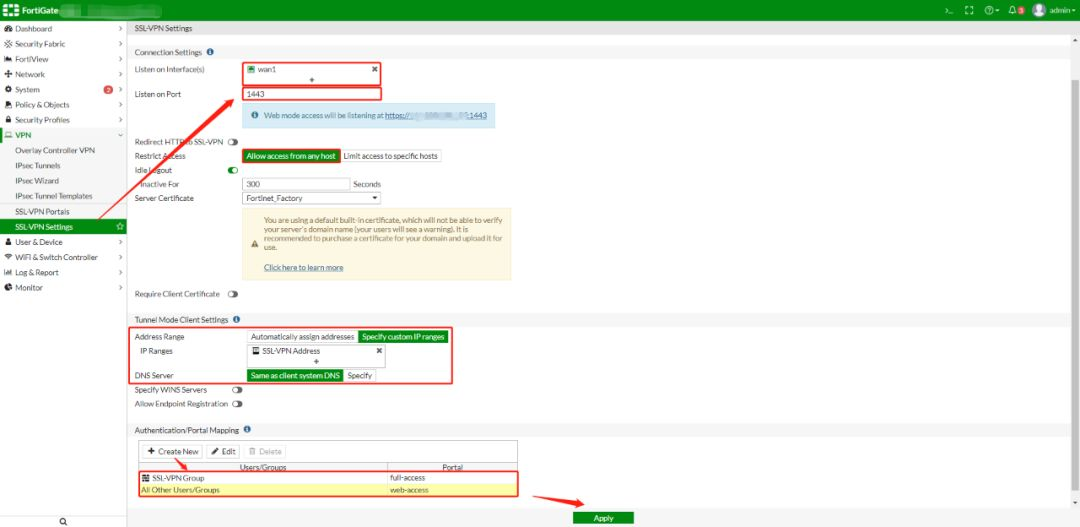Screen dimensions: 1080x527
Task: Open the help question-mark menu
Action: point(989,10)
